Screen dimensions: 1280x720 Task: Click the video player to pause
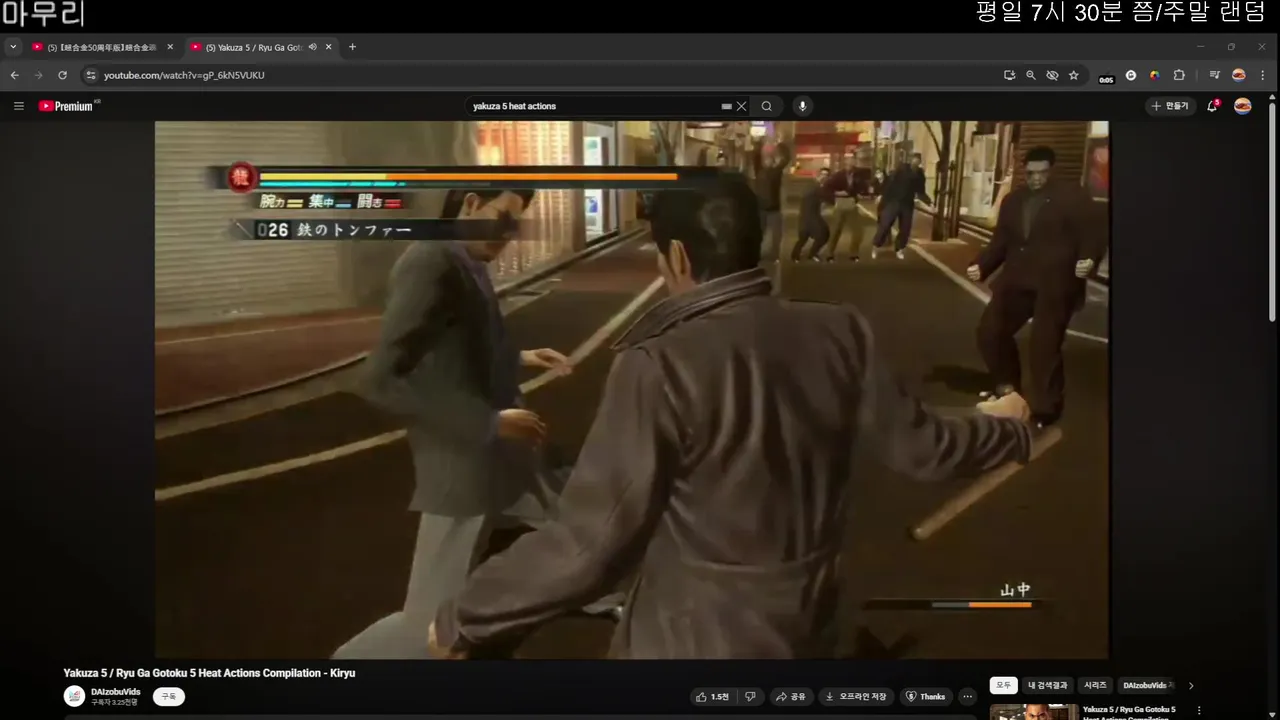tap(631, 390)
